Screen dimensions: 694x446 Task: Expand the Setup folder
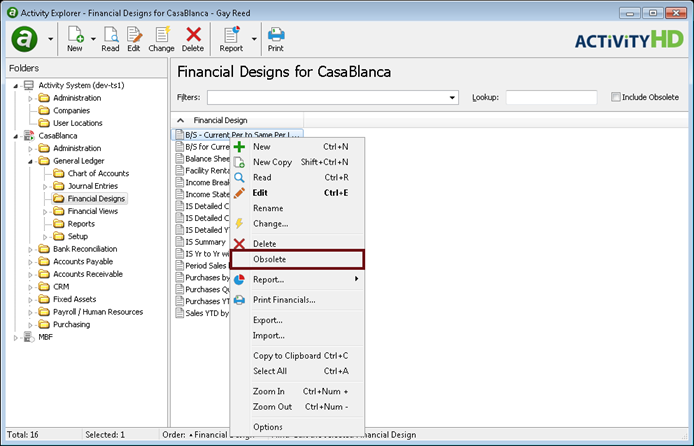pos(45,237)
